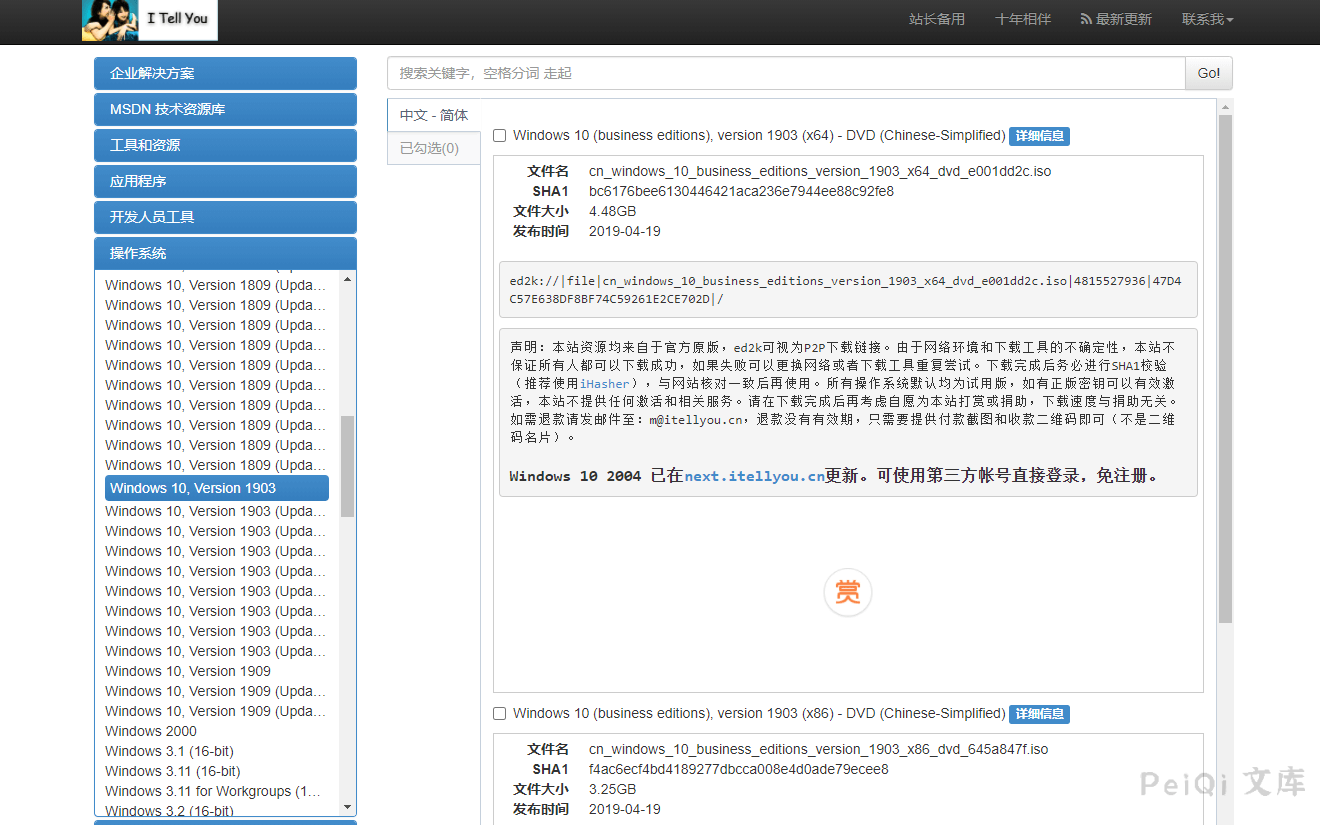Open the iHasher download link
Viewport: 1320px width, 825px height.
pos(605,382)
